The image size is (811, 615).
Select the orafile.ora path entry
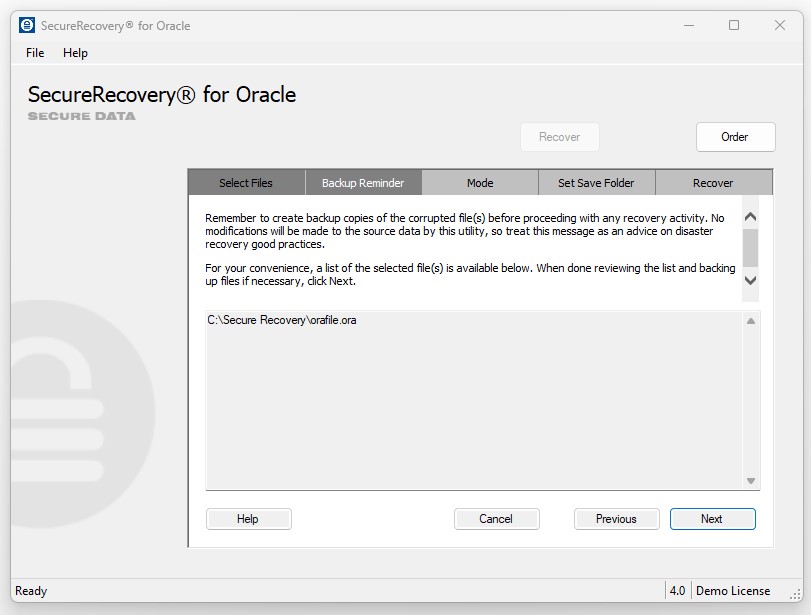[281, 321]
